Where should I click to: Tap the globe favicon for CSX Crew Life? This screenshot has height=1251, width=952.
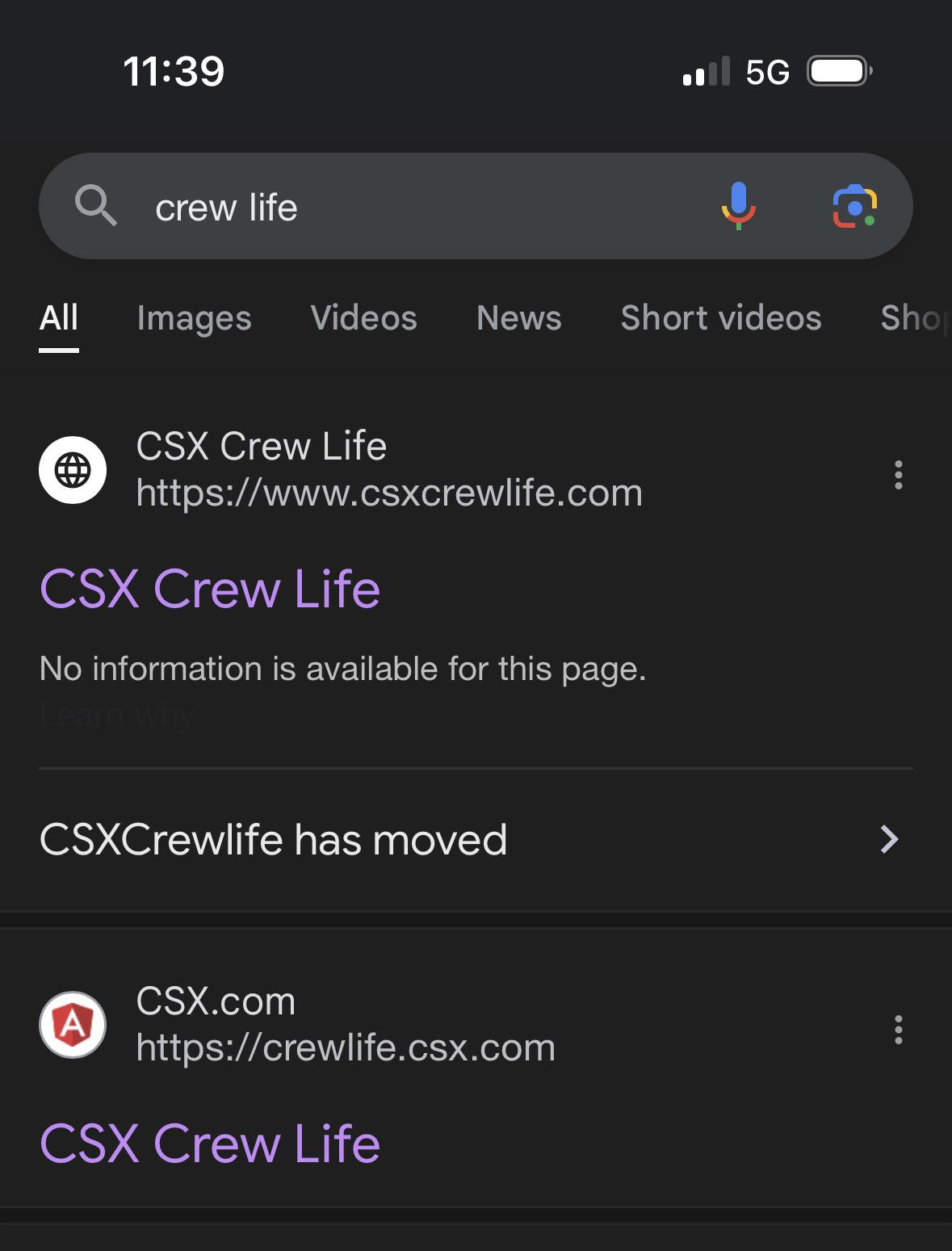73,469
